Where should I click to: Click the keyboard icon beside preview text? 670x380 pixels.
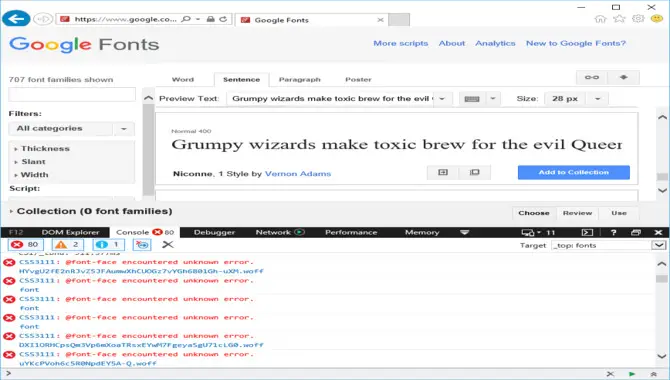point(472,99)
